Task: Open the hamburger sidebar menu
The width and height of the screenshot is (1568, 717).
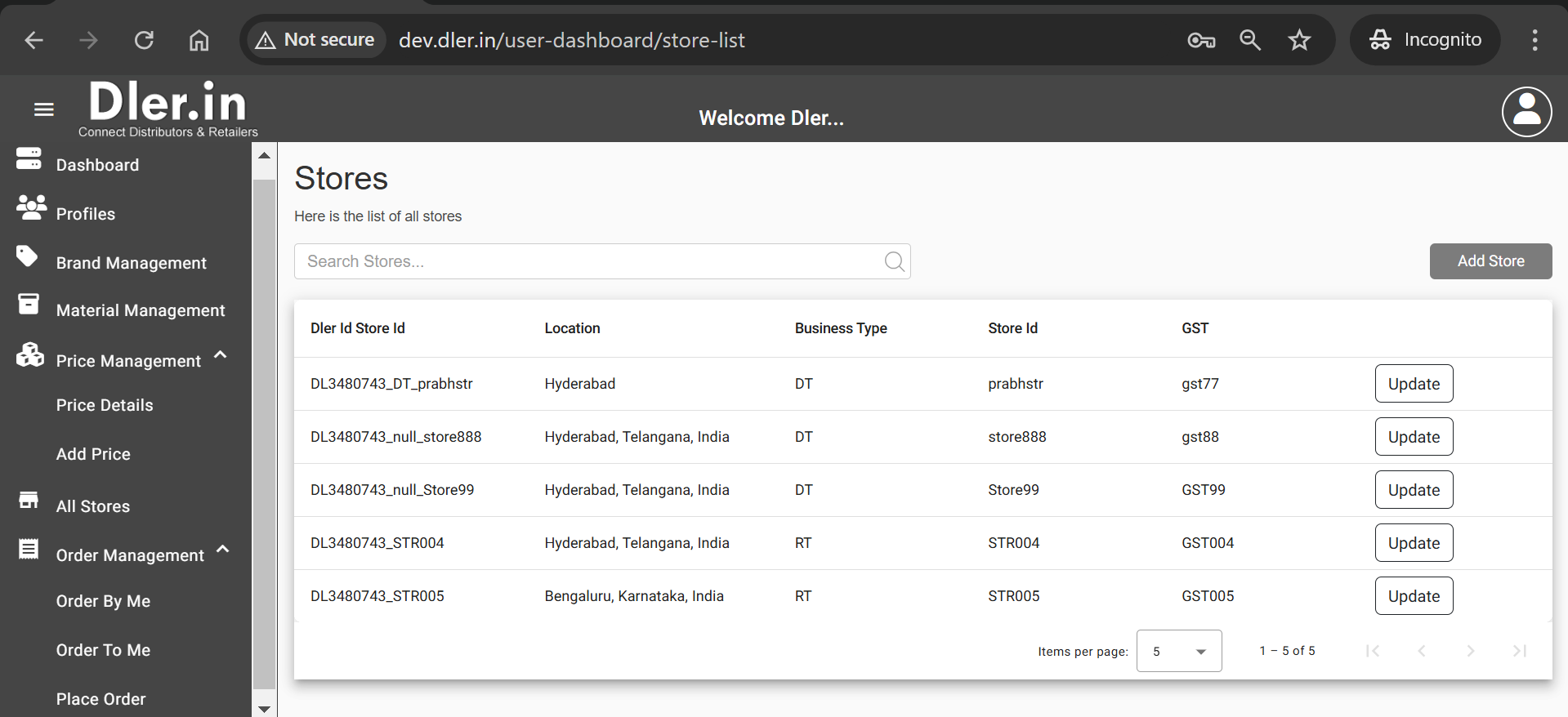Action: pos(44,109)
